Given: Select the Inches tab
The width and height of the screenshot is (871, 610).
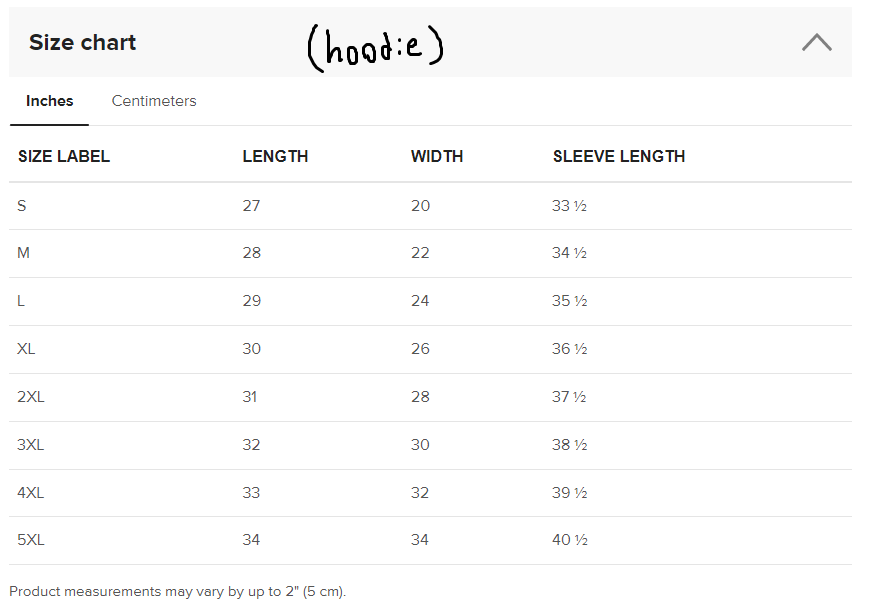Looking at the screenshot, I should [x=50, y=101].
